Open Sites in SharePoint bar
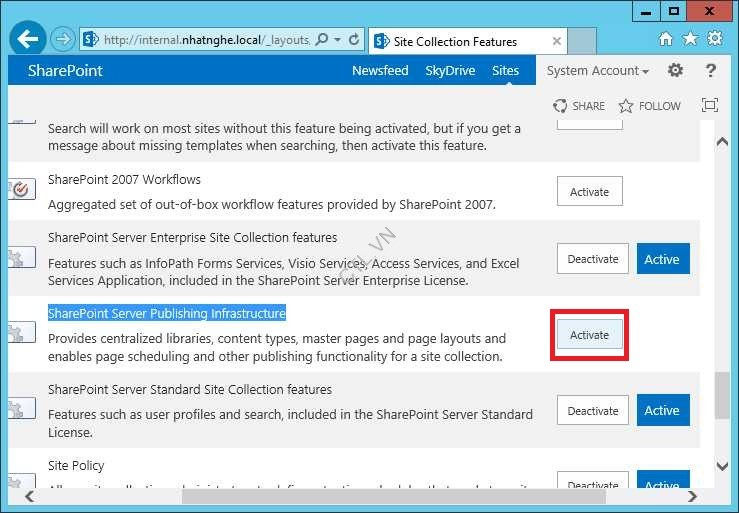Screen dimensions: 739x513 (x=505, y=71)
